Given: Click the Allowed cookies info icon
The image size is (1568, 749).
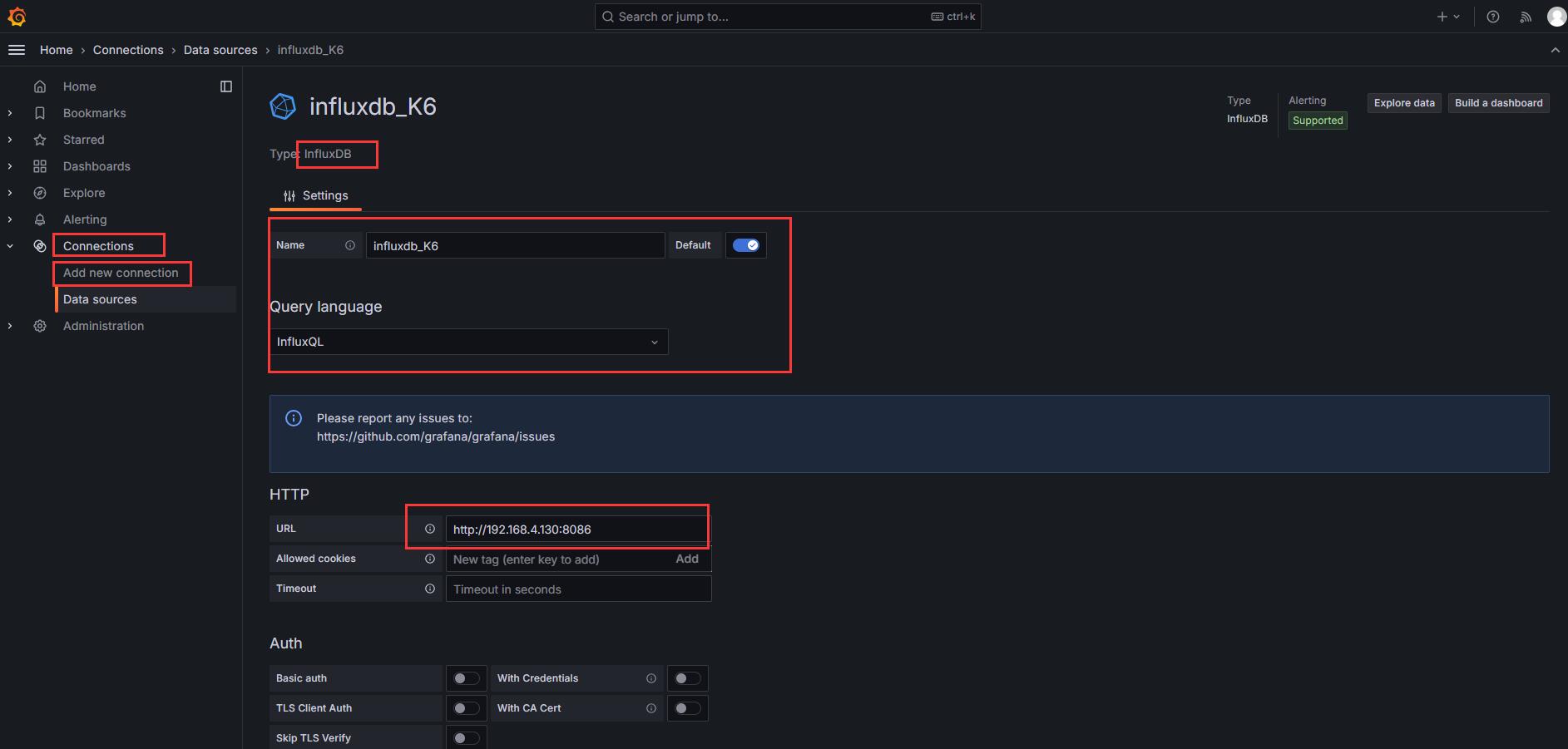Looking at the screenshot, I should point(430,559).
